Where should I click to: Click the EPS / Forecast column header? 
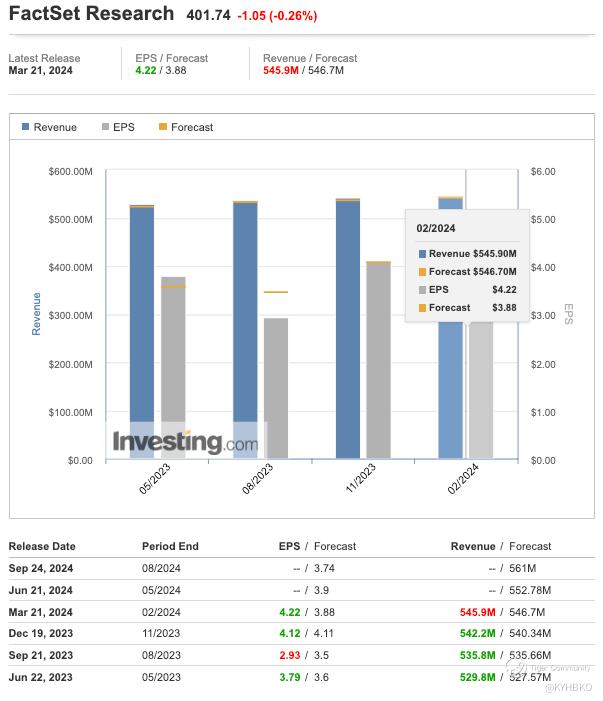click(317, 546)
